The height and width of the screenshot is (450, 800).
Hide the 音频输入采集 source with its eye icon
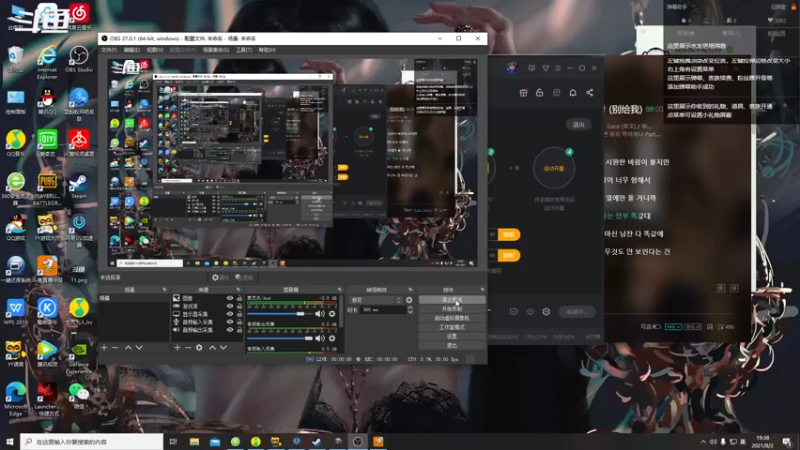[x=230, y=322]
